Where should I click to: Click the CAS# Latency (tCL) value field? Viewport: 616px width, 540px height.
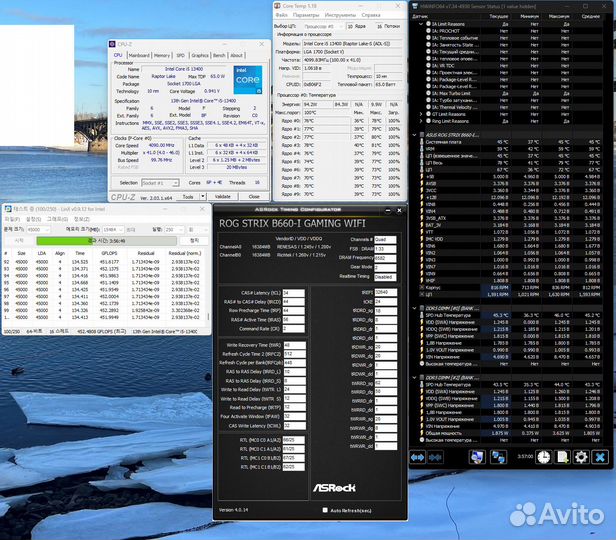pyautogui.click(x=293, y=293)
